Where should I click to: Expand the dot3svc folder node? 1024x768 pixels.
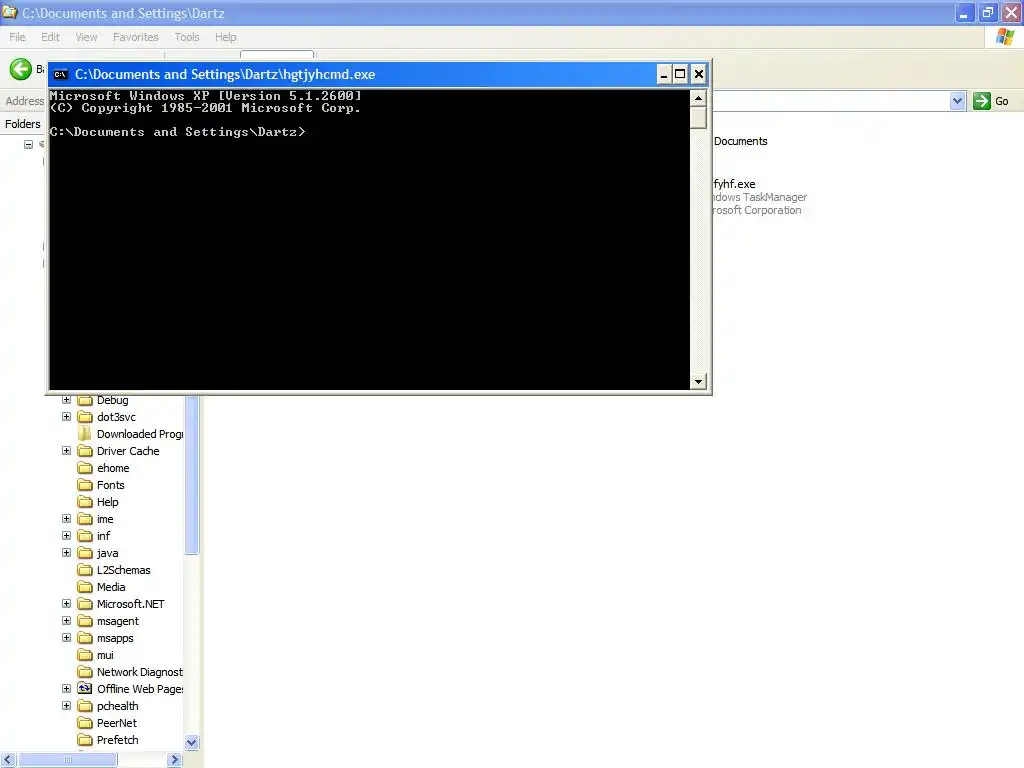[x=67, y=417]
